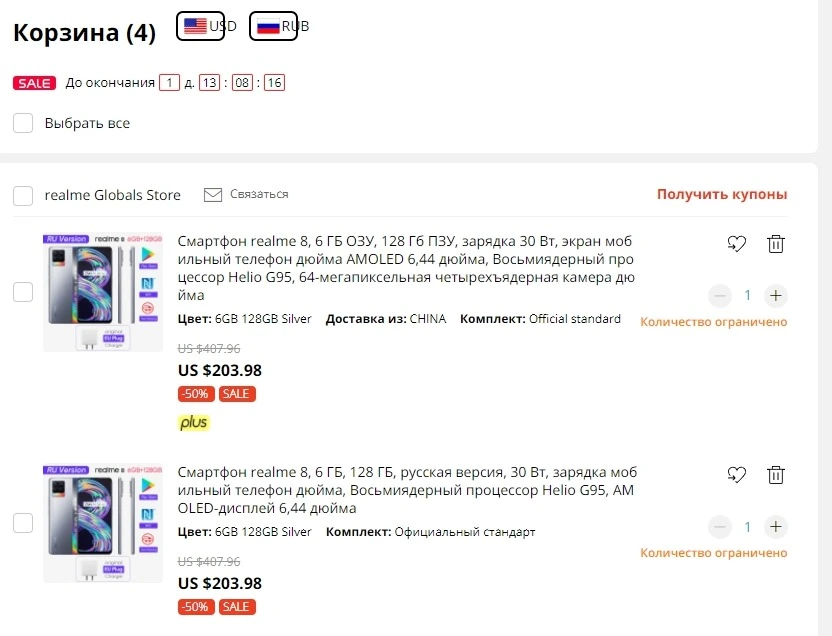Click the yellow plus badge
This screenshot has width=832, height=636.
pos(194,423)
